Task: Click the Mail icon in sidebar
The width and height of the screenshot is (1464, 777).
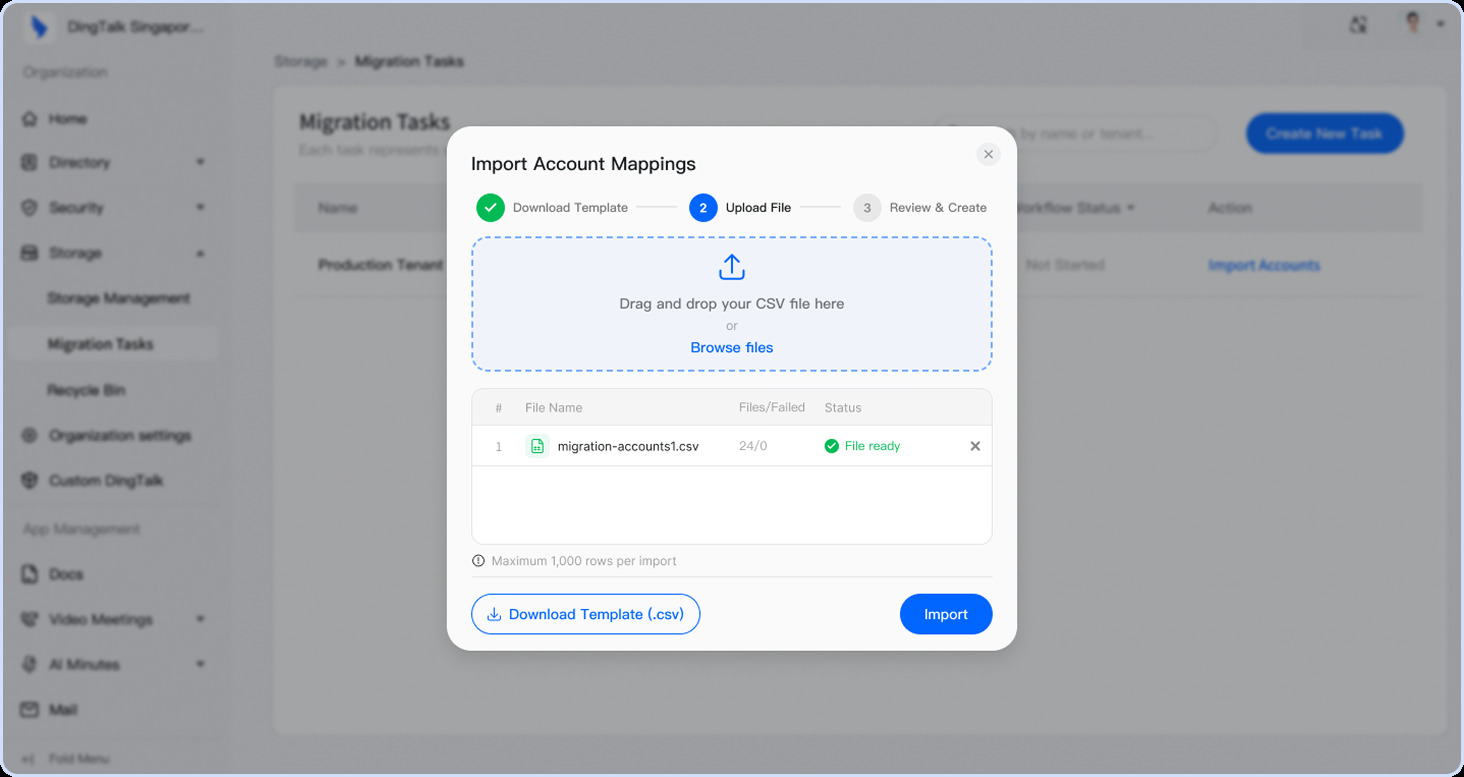Action: (30, 710)
